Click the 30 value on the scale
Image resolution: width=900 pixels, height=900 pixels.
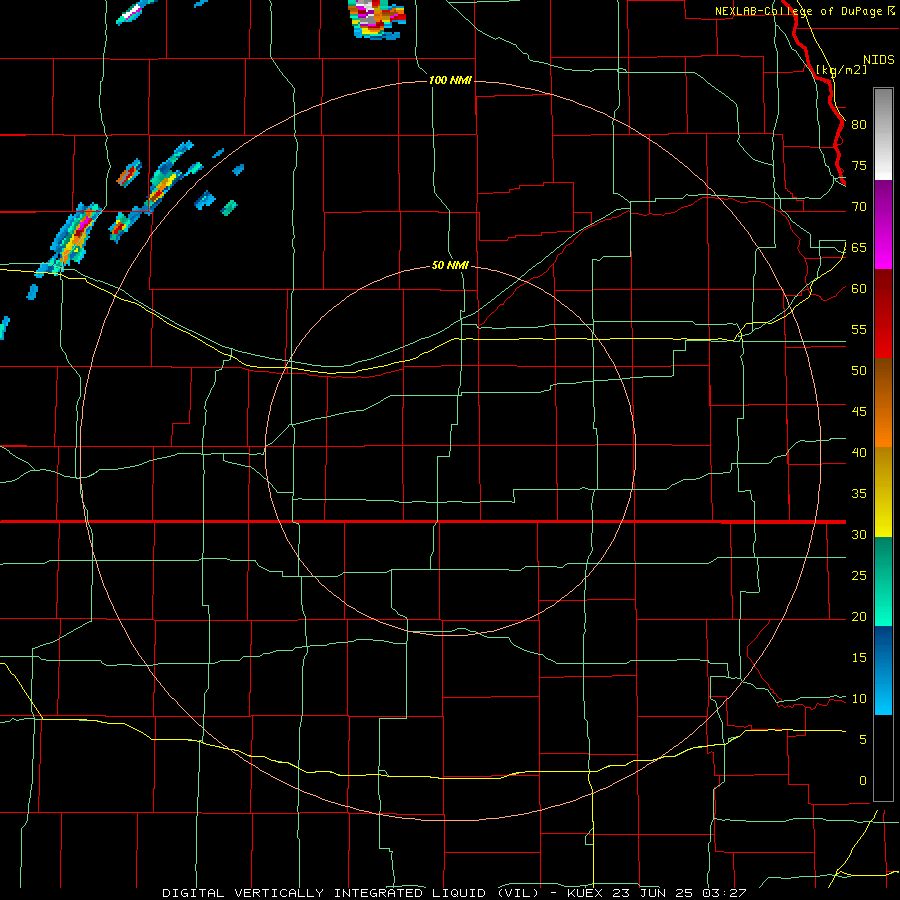859,534
